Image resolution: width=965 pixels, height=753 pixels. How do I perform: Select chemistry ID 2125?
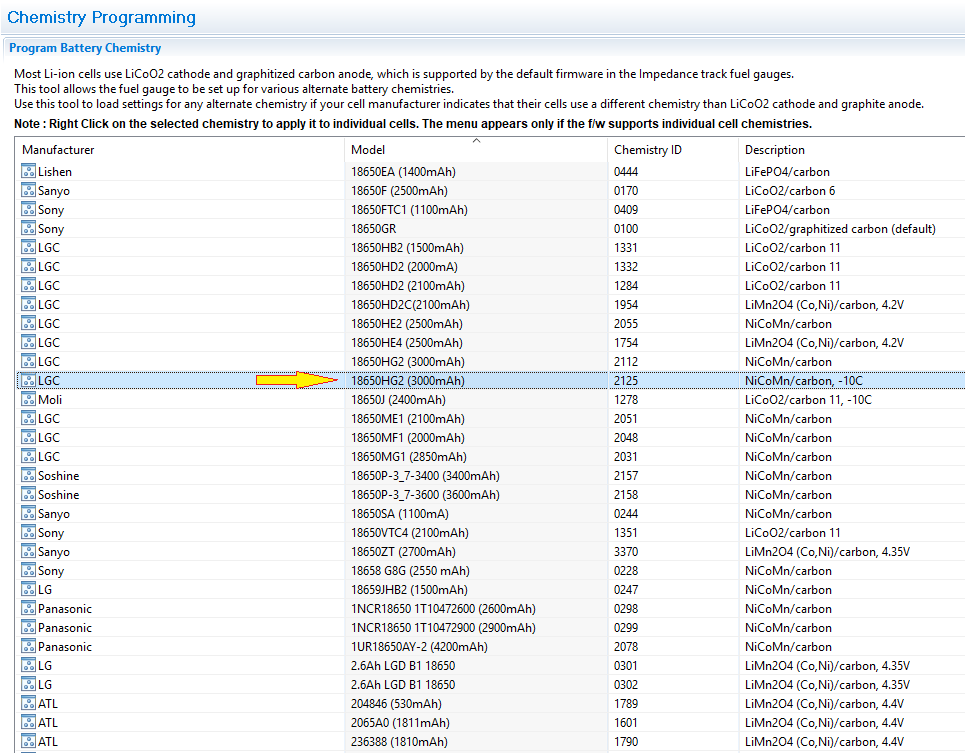click(626, 381)
